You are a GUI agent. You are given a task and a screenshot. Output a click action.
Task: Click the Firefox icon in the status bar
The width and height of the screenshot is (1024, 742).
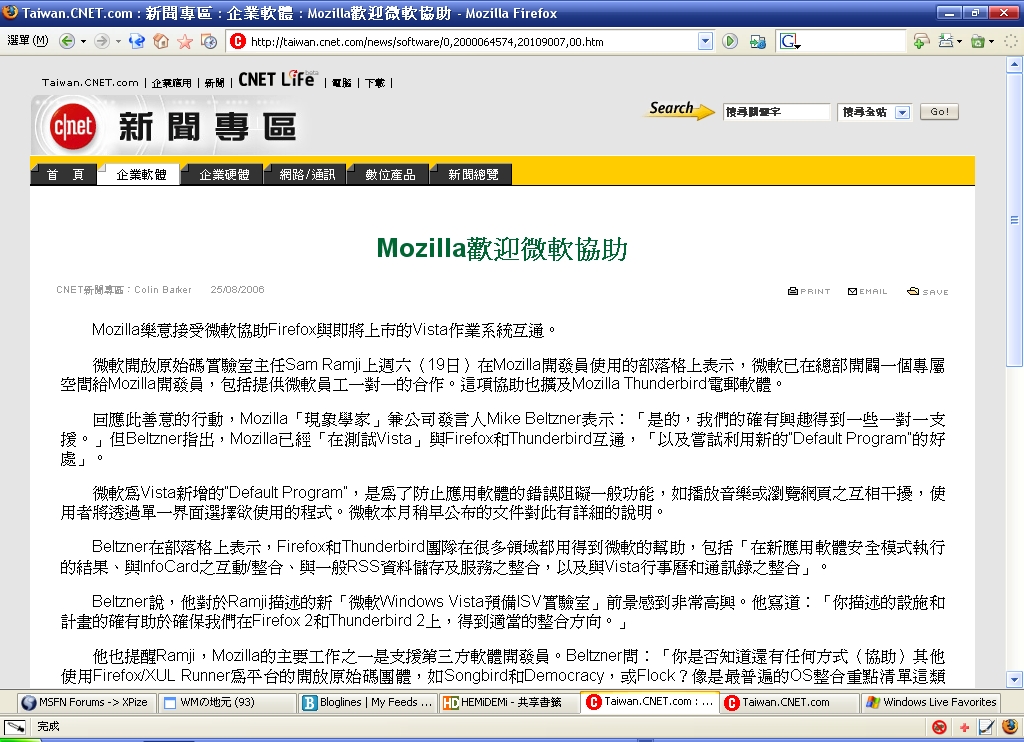(1009, 727)
